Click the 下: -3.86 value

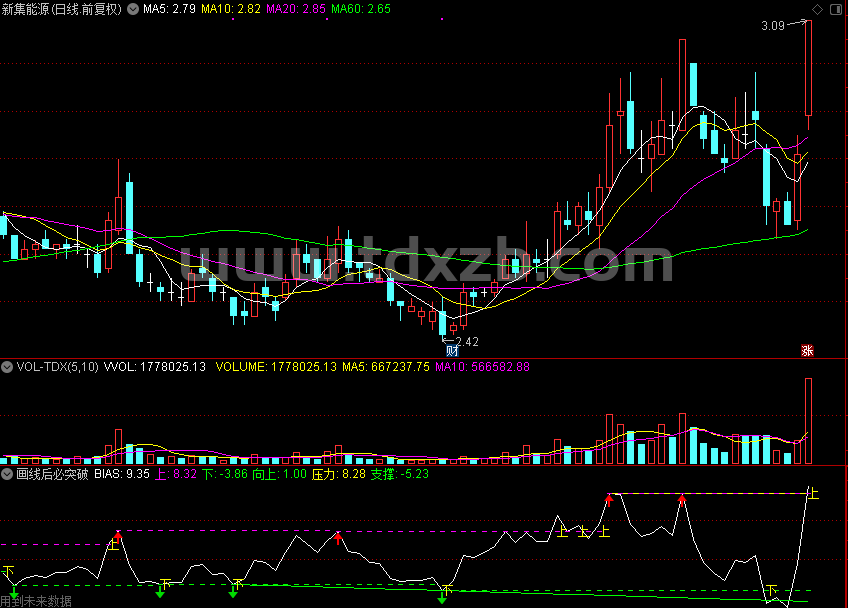click(224, 474)
